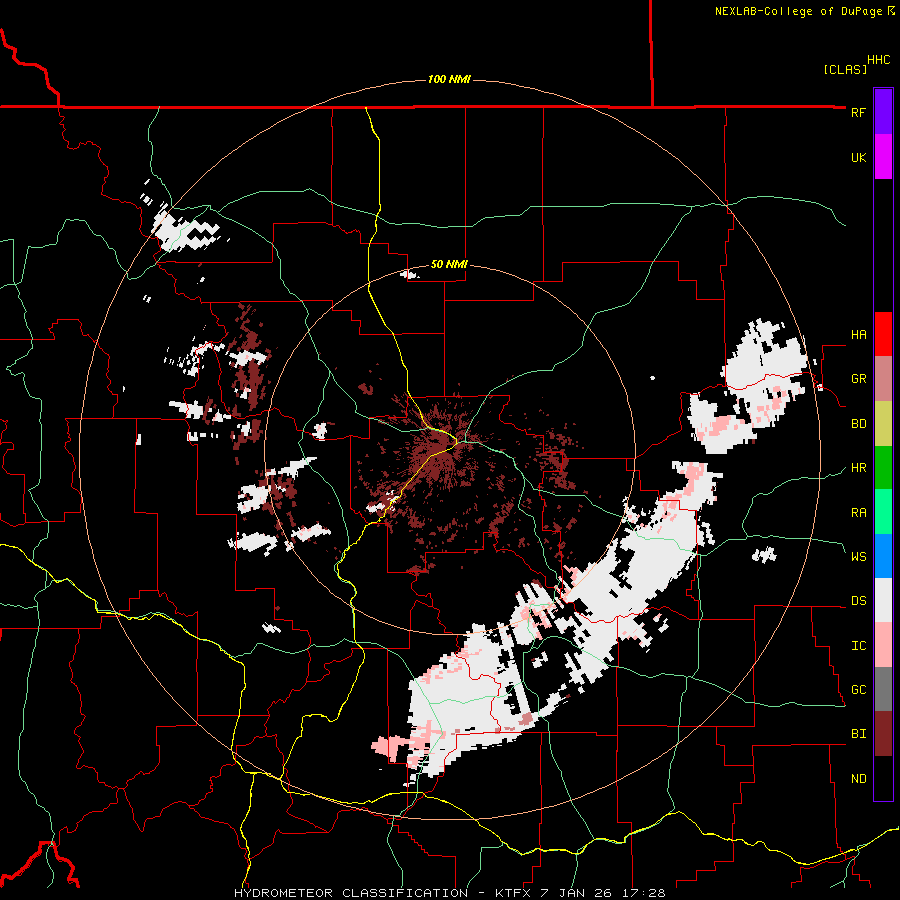Click the RF purple legend swatch
900x900 pixels.
pos(883,112)
